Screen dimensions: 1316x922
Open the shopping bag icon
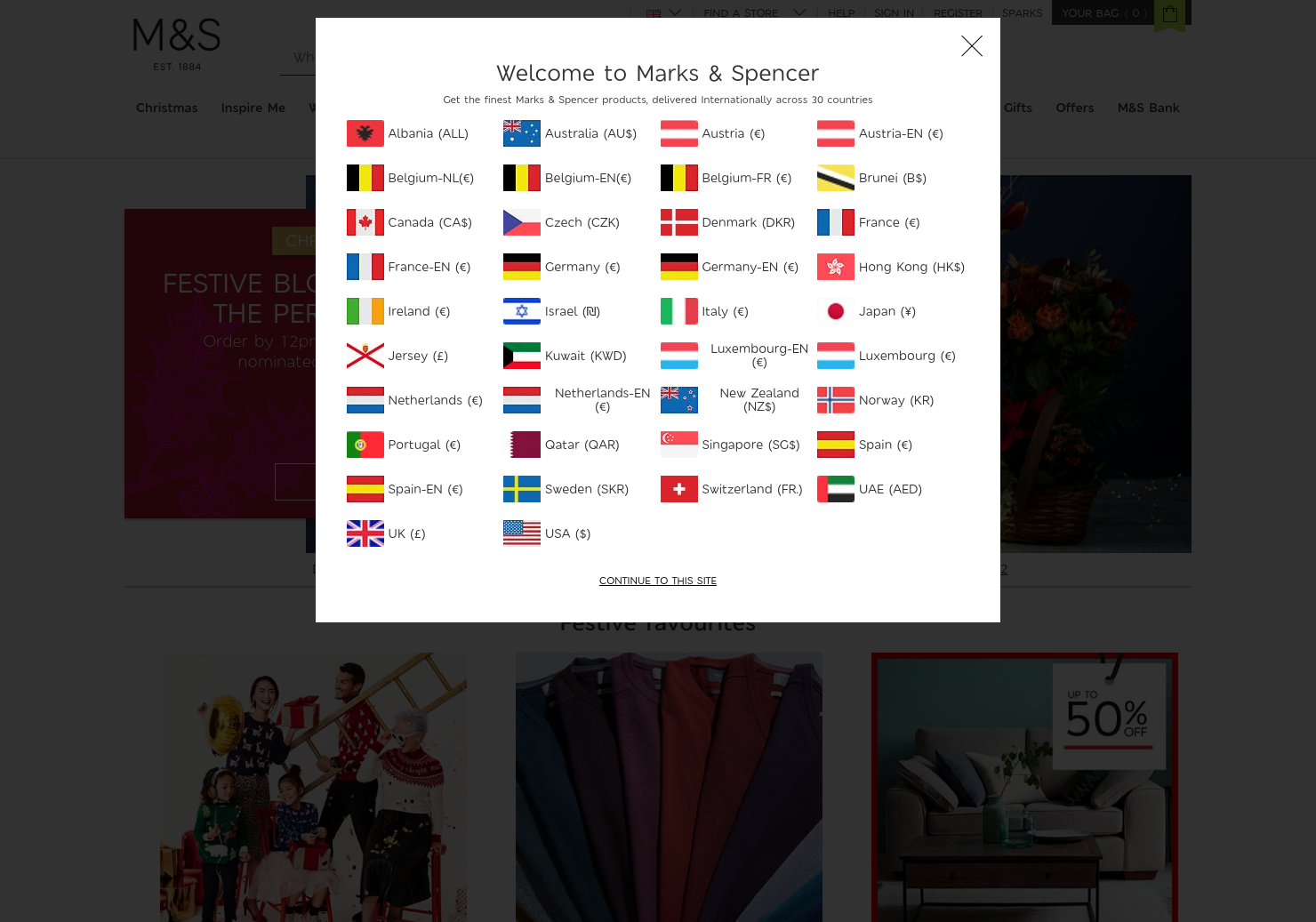click(1169, 14)
